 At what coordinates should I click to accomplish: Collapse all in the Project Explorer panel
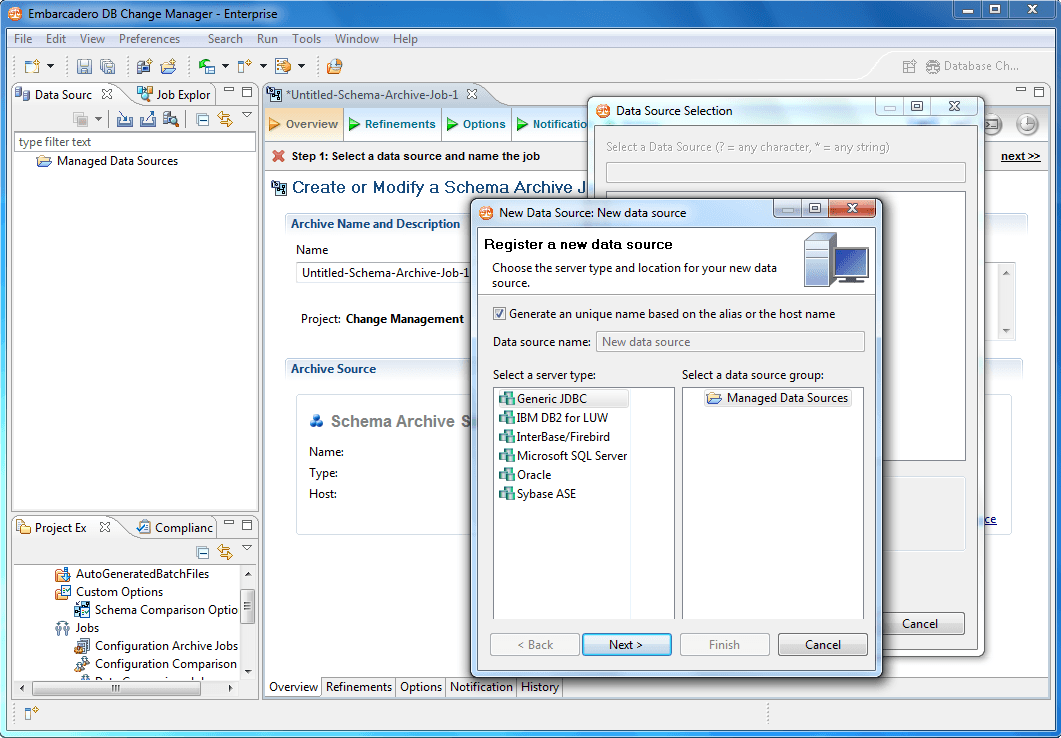tap(202, 553)
